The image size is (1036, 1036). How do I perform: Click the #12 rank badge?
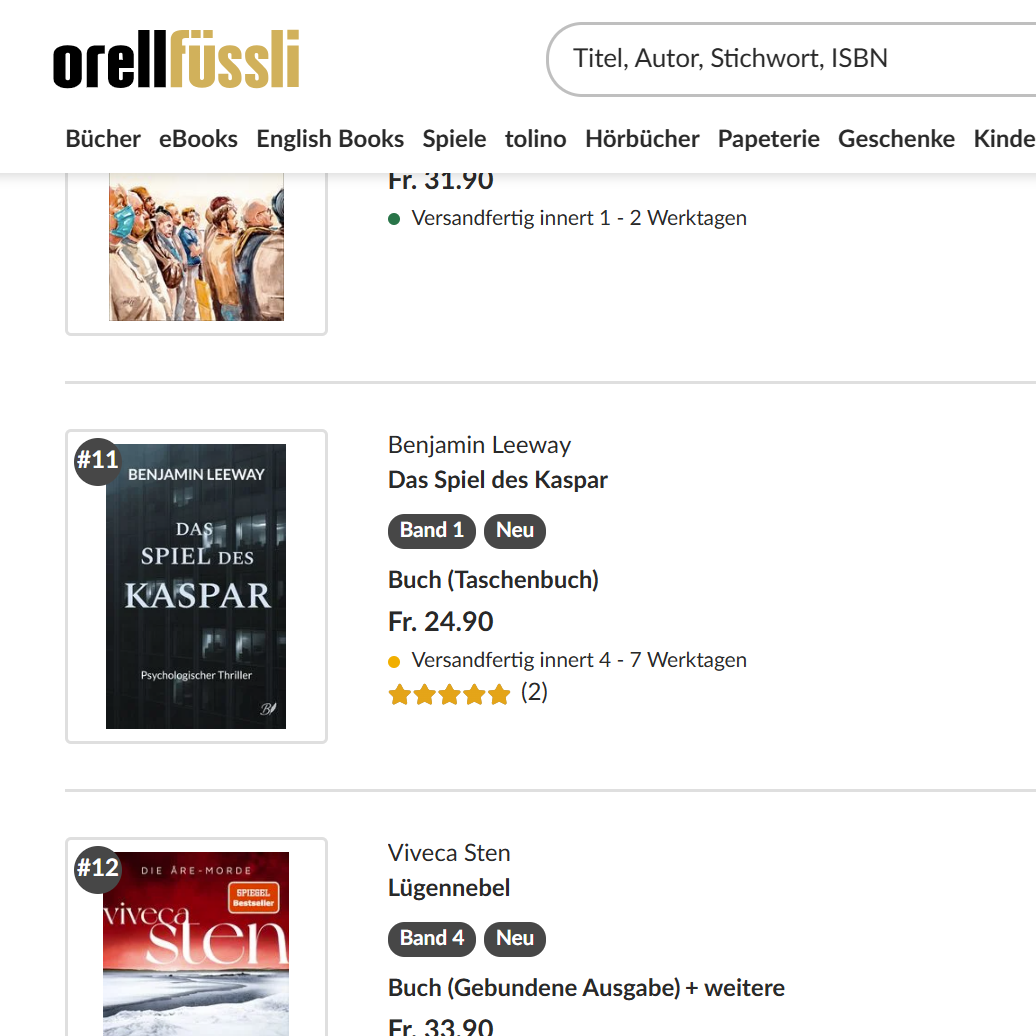coord(98,868)
